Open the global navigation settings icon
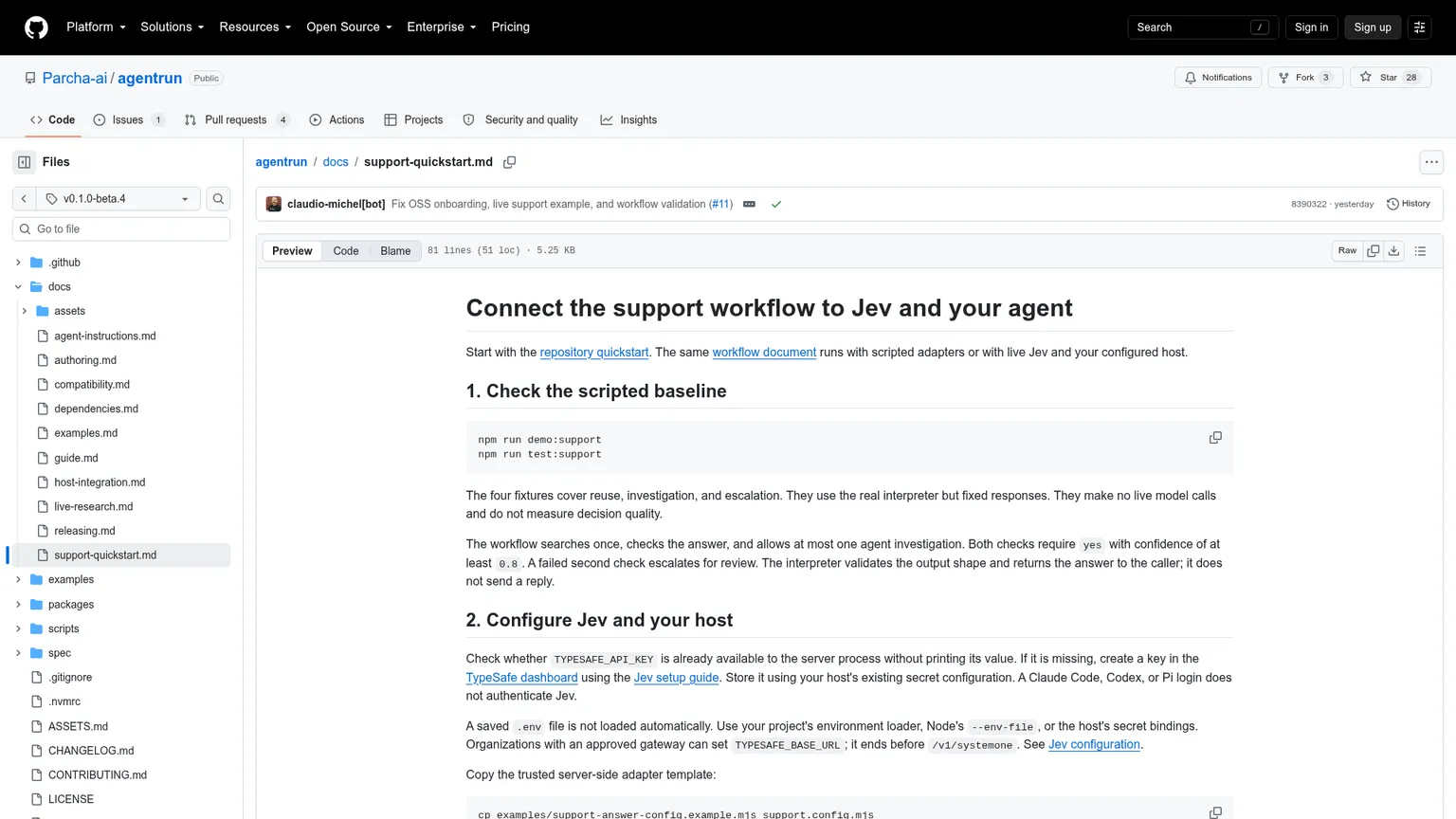Viewport: 1456px width, 819px height. click(x=1419, y=27)
